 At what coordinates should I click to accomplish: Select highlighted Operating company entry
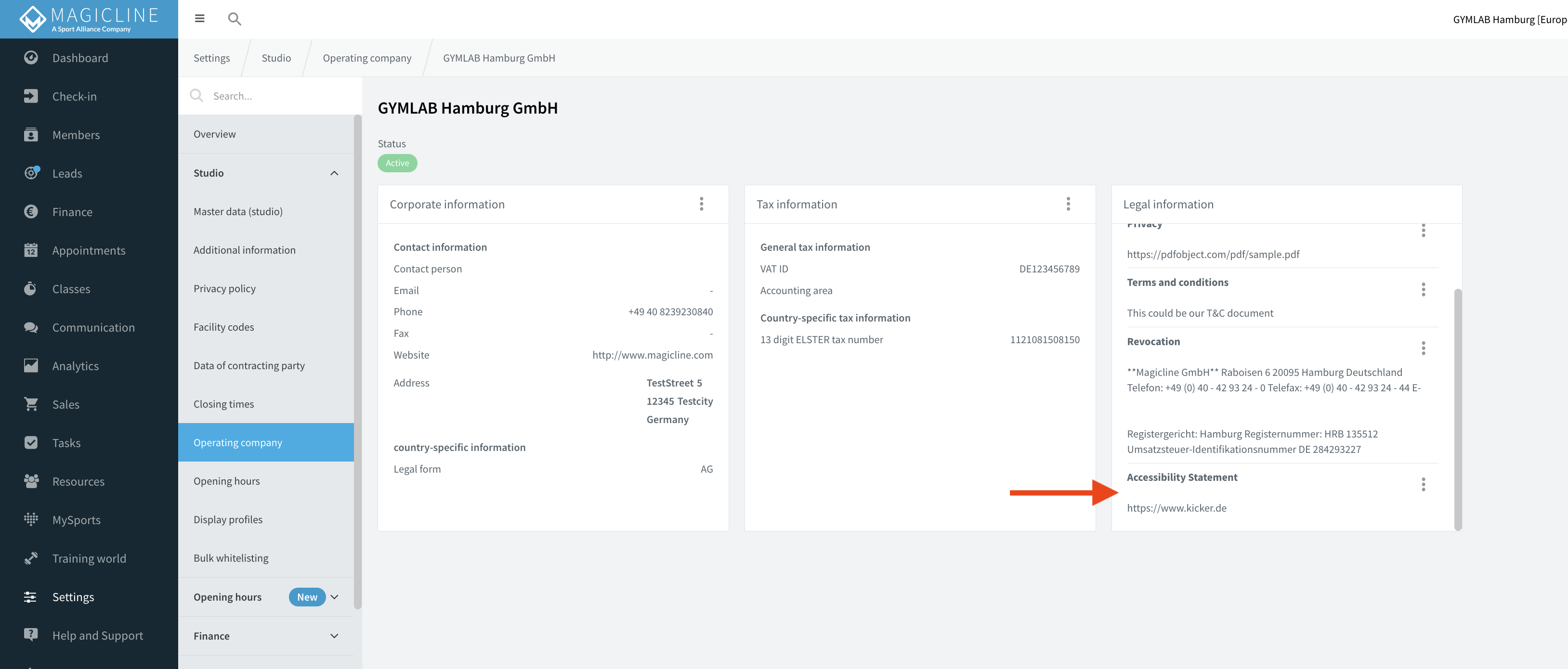[x=266, y=442]
